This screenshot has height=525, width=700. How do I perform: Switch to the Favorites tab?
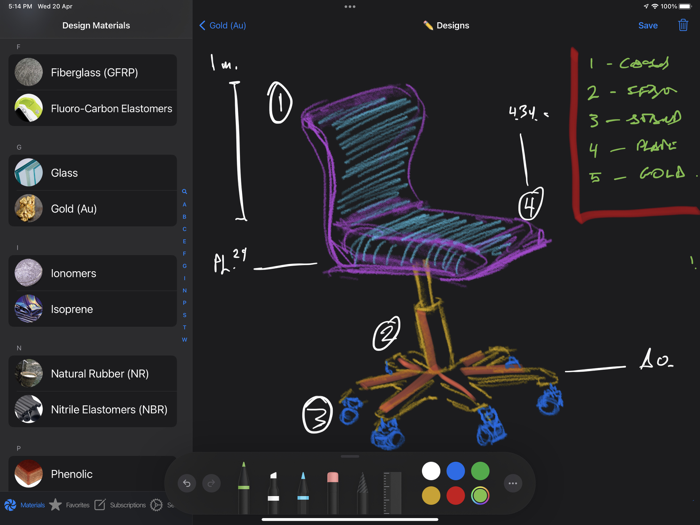tap(70, 505)
